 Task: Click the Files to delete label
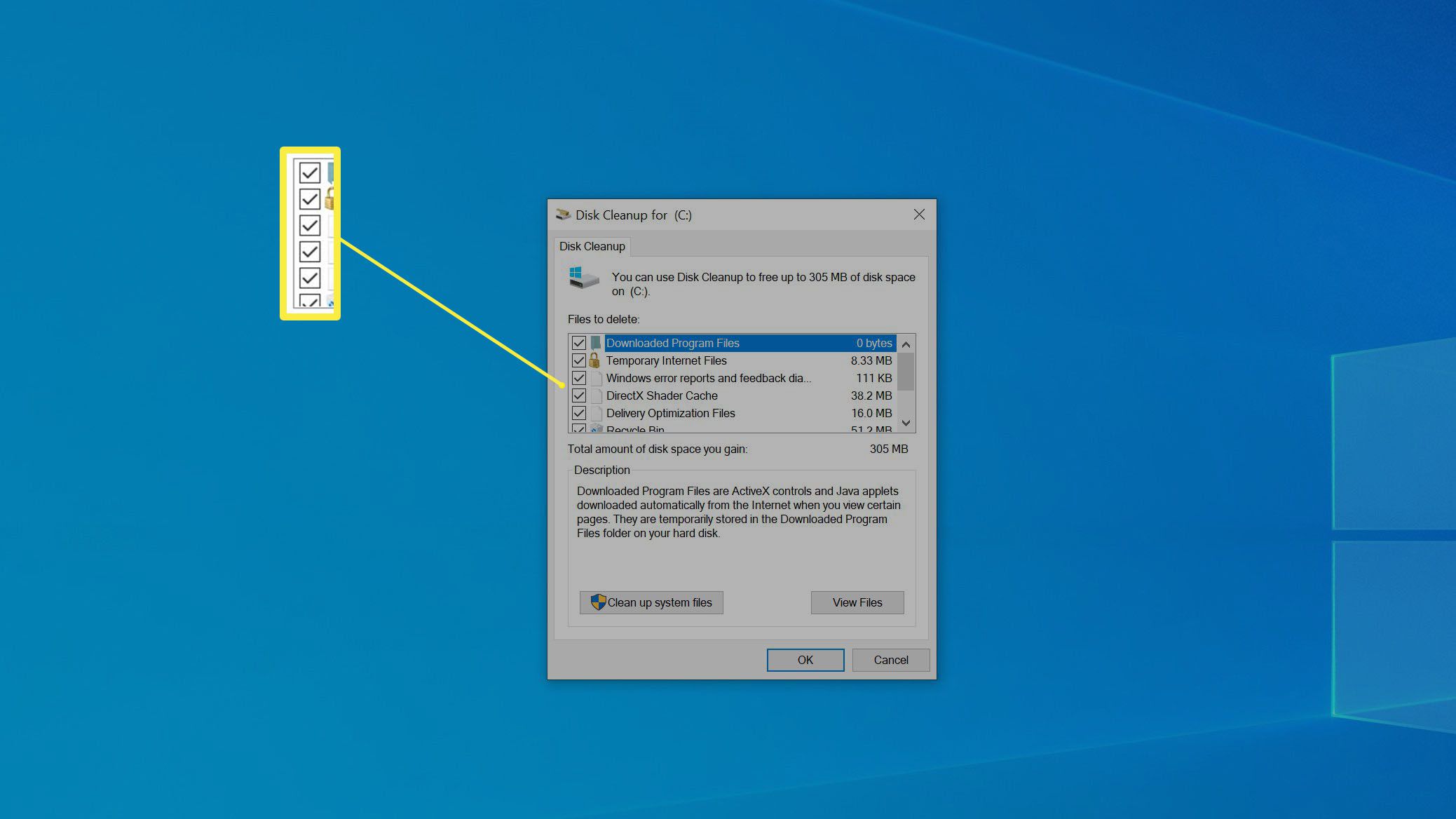pos(604,319)
